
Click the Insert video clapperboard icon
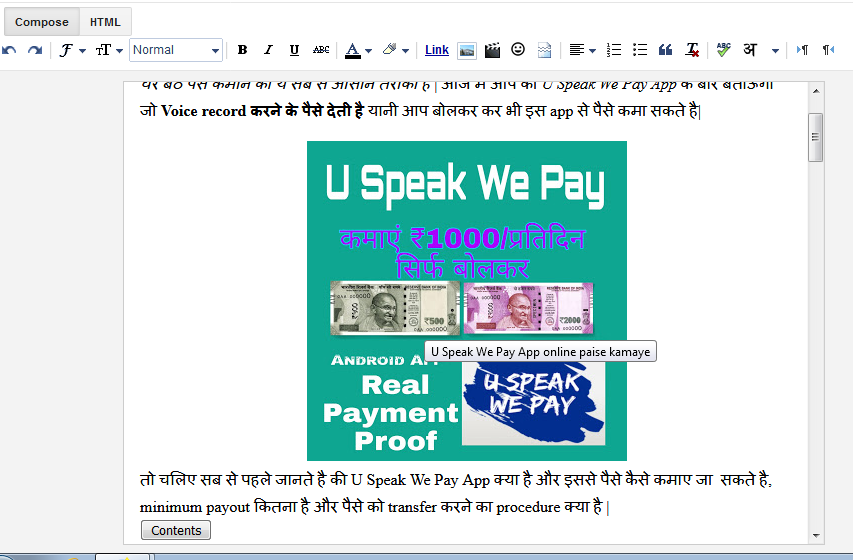pyautogui.click(x=492, y=50)
